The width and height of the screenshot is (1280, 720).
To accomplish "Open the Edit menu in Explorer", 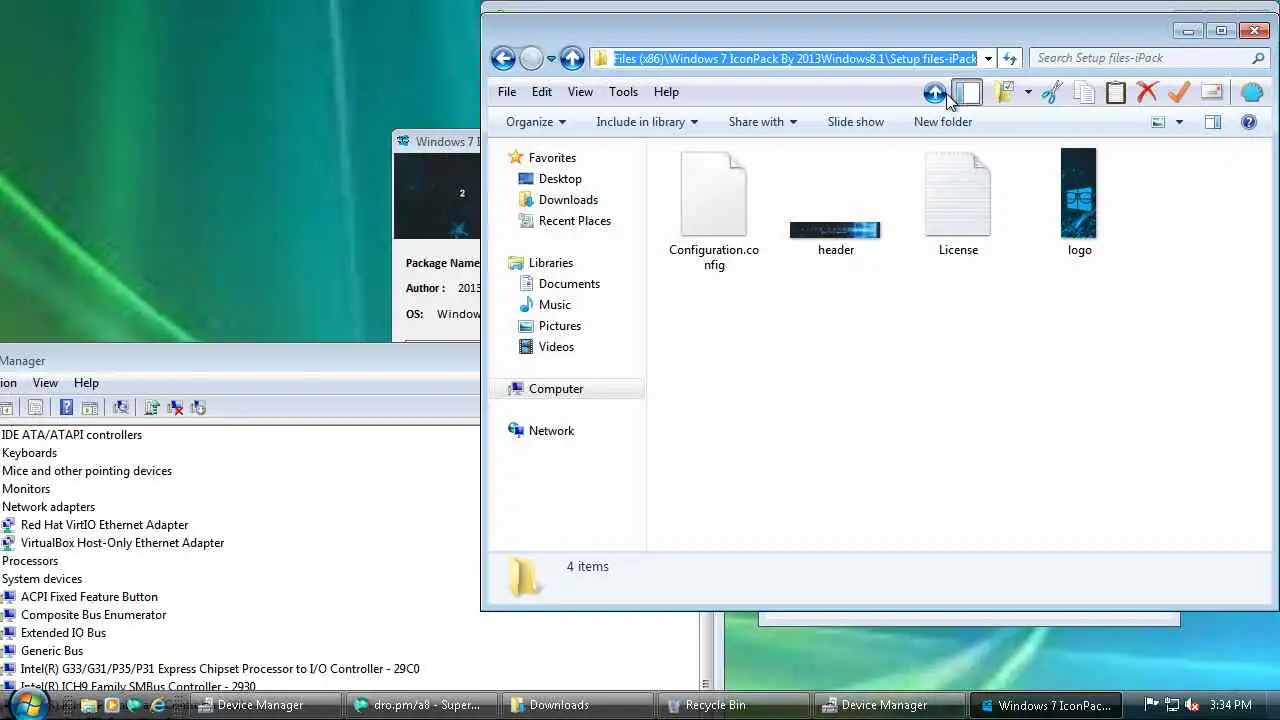I will 542,92.
